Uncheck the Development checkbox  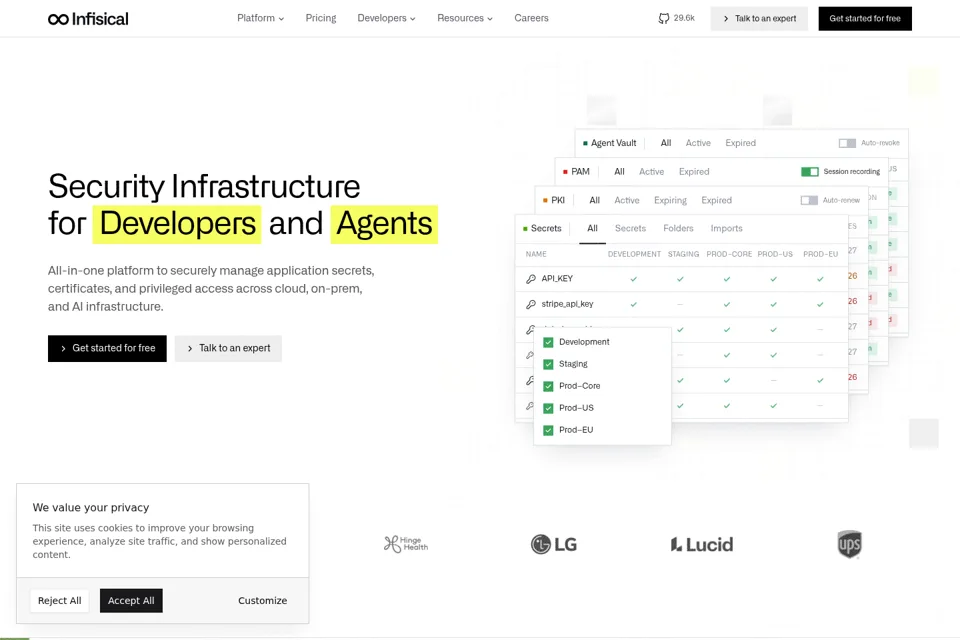click(549, 342)
